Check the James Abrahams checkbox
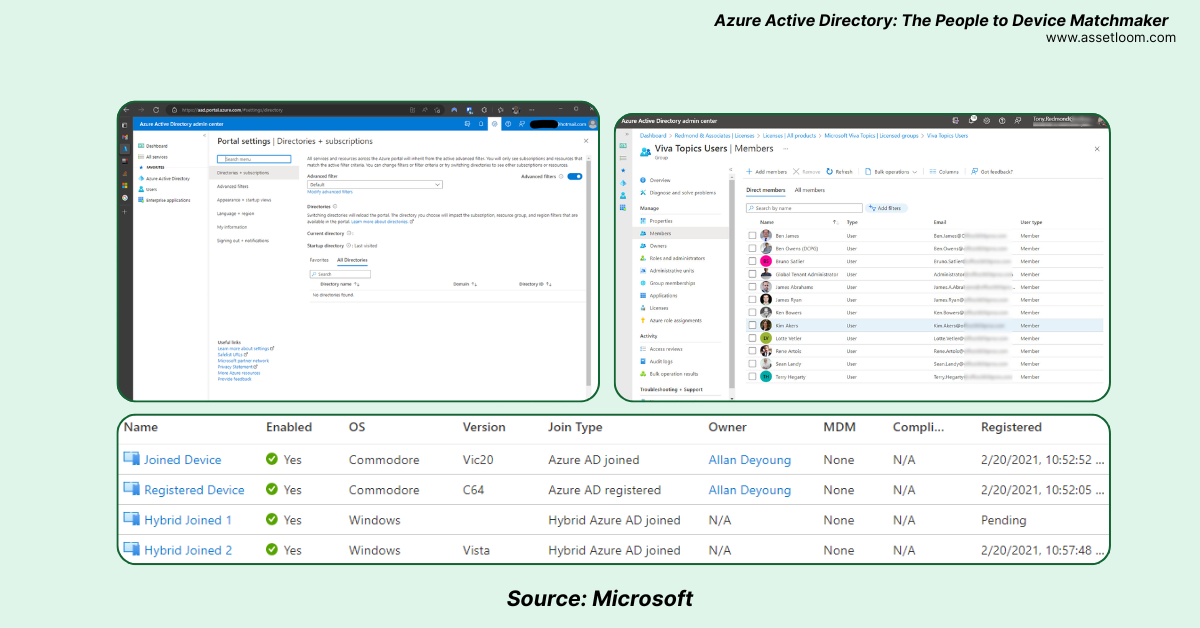 click(x=752, y=287)
